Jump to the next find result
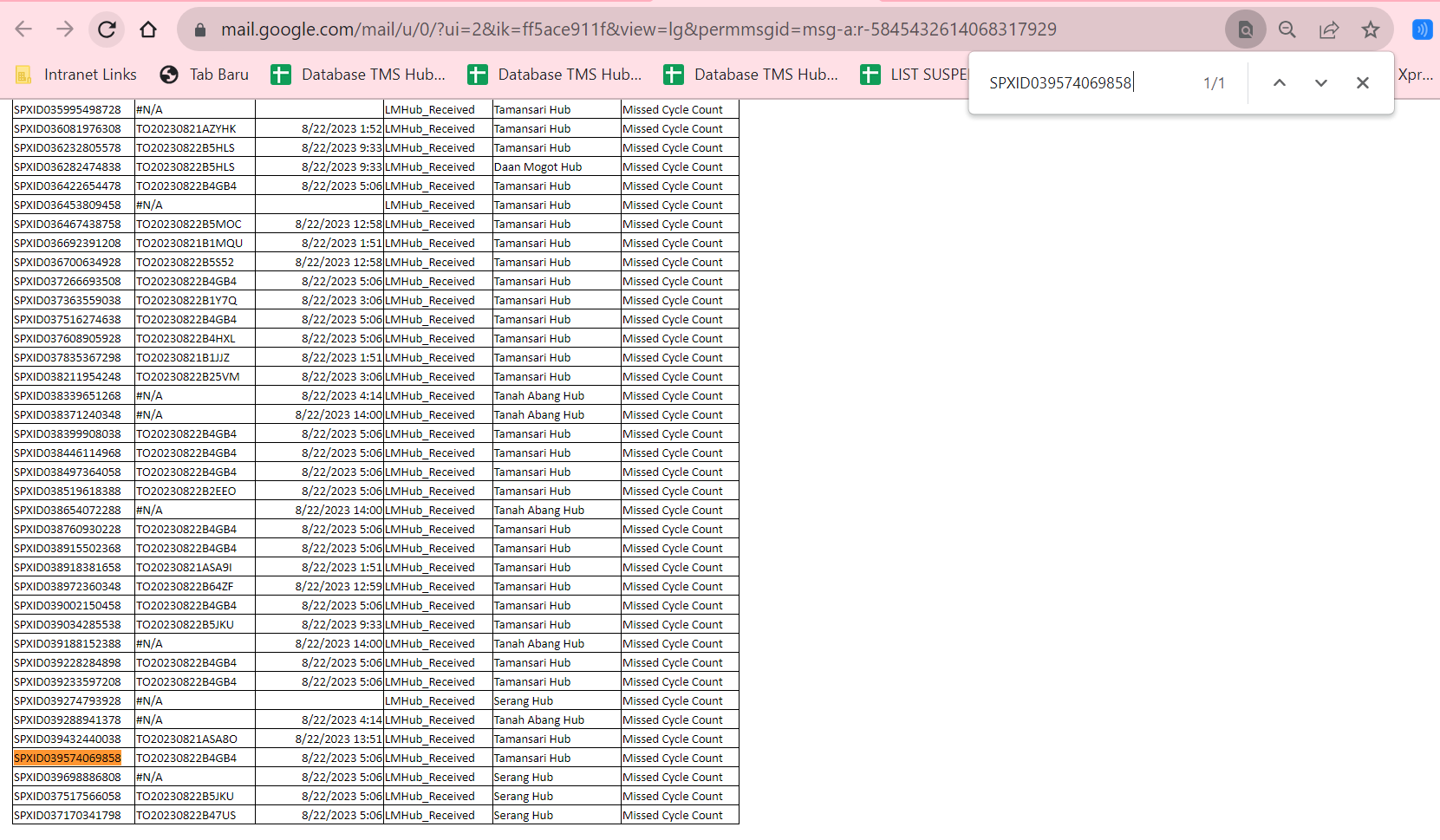This screenshot has height=840, width=1440. 1321,83
